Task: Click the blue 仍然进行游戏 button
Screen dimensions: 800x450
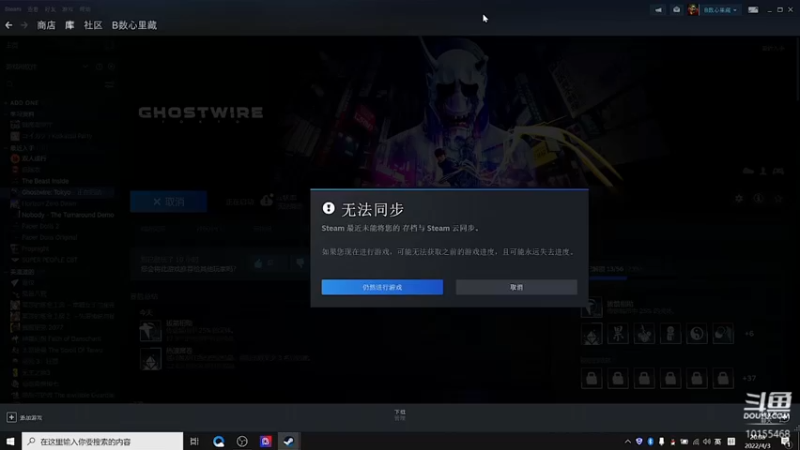Action: [x=382, y=287]
